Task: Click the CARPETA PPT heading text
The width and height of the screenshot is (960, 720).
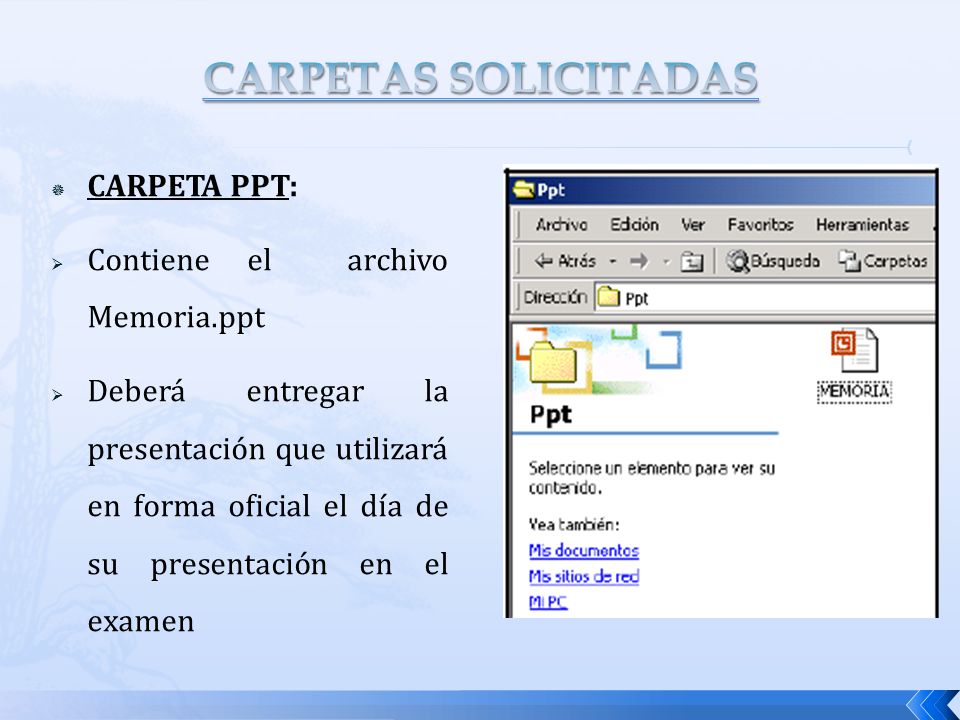Action: point(192,186)
